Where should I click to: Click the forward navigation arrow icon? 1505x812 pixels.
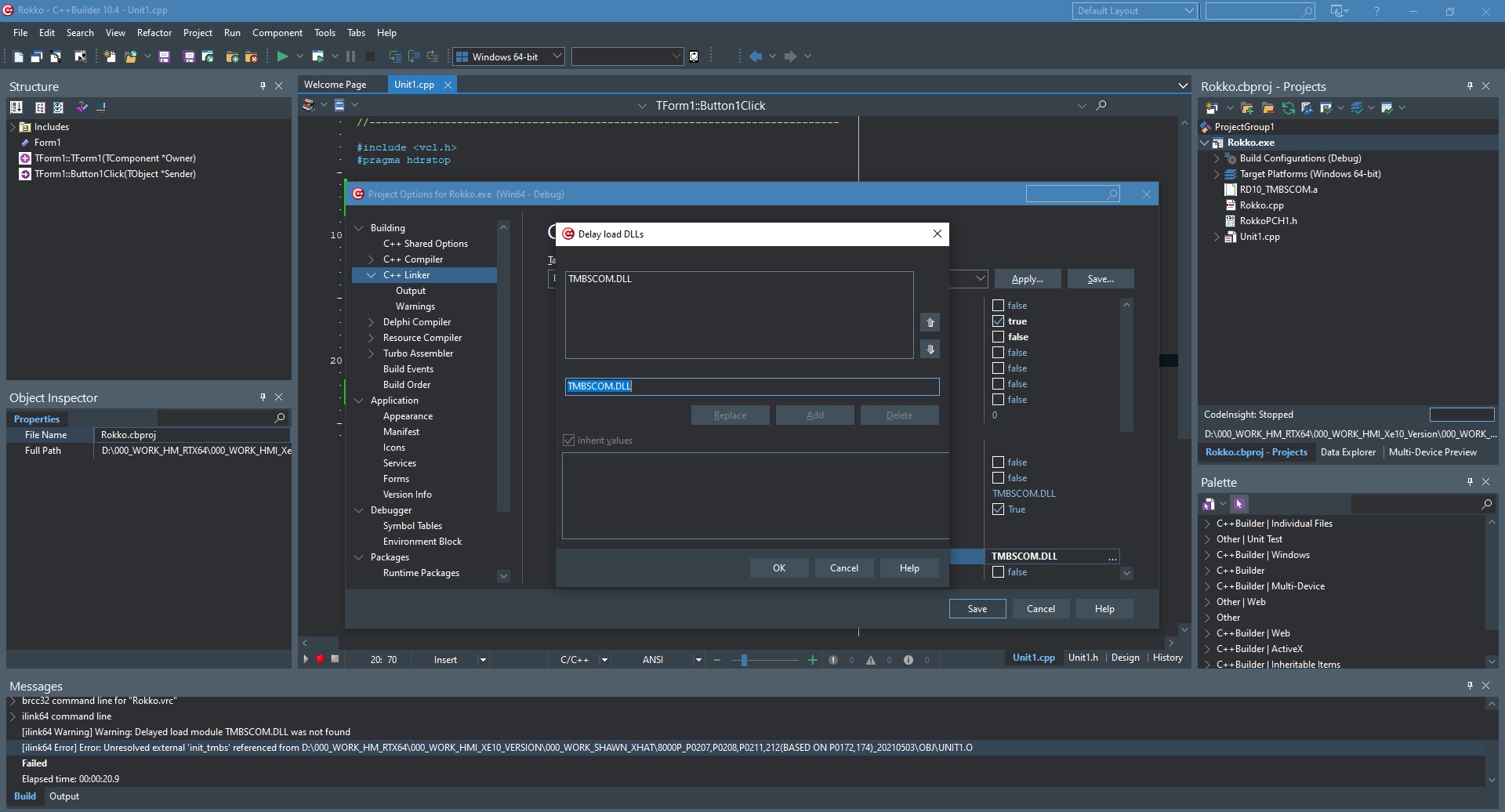(x=791, y=56)
